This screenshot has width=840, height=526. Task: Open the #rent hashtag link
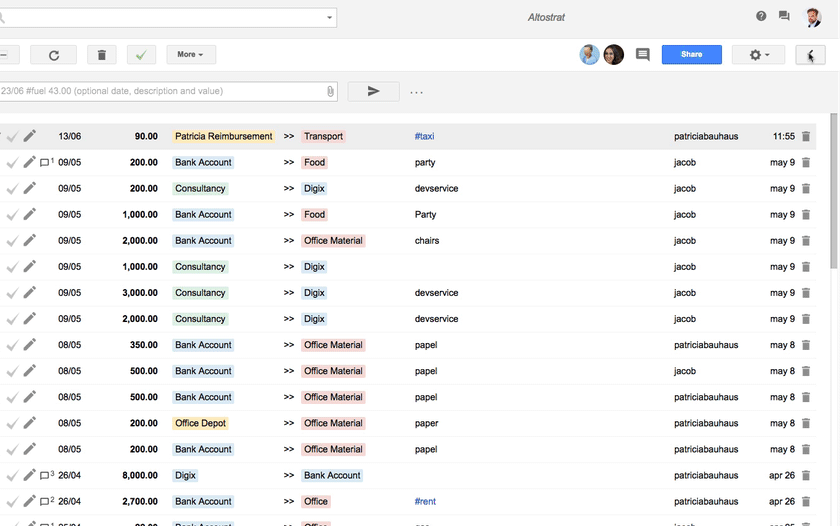click(425, 502)
